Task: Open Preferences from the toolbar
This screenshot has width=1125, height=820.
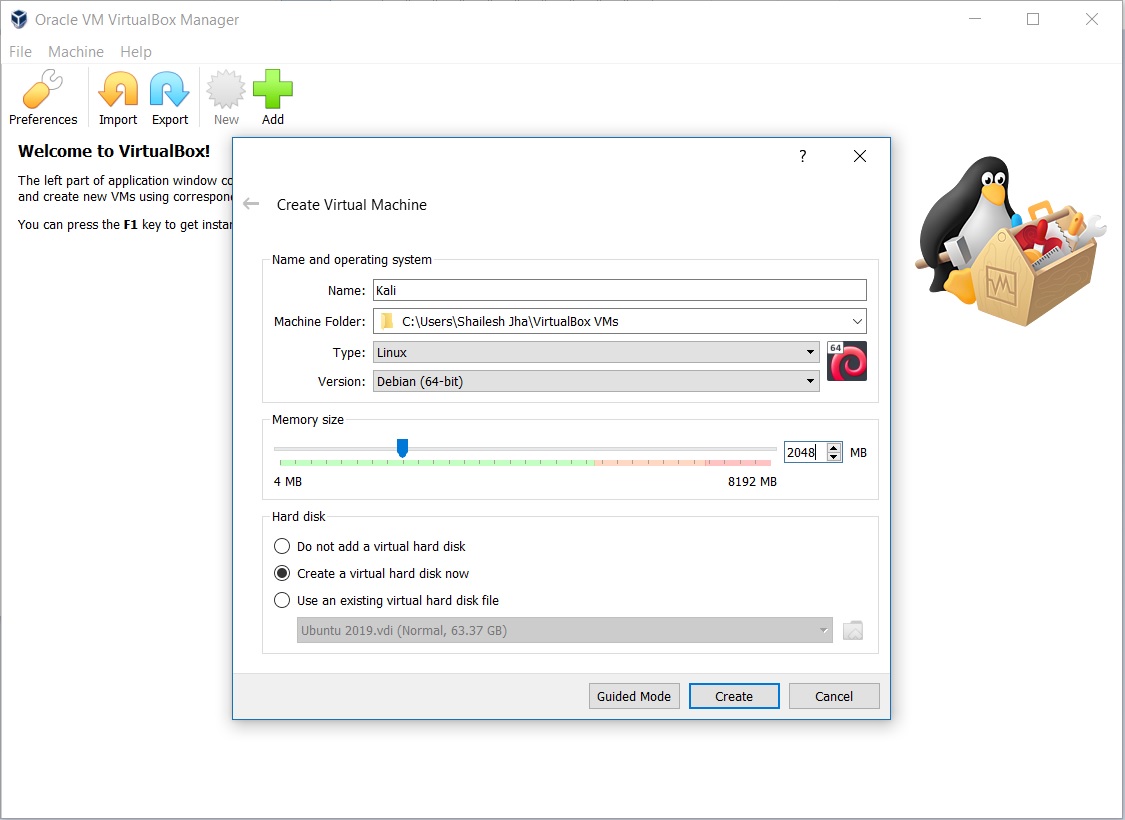Action: pyautogui.click(x=42, y=98)
